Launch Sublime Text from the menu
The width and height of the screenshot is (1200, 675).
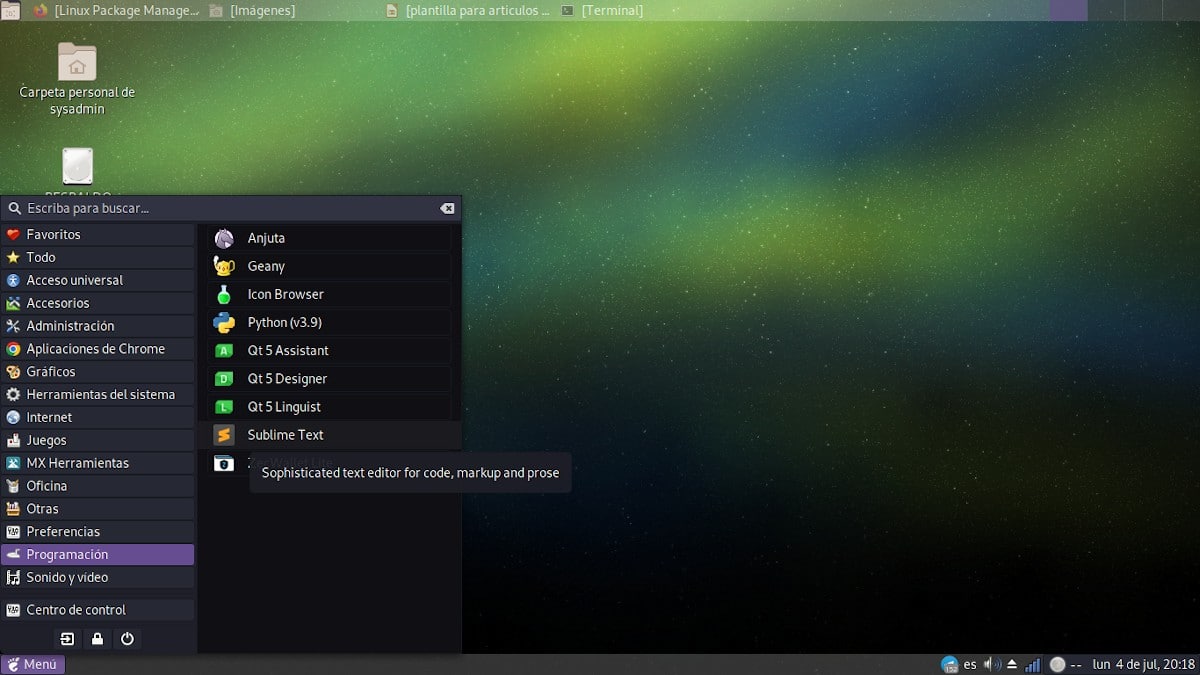pos(285,435)
